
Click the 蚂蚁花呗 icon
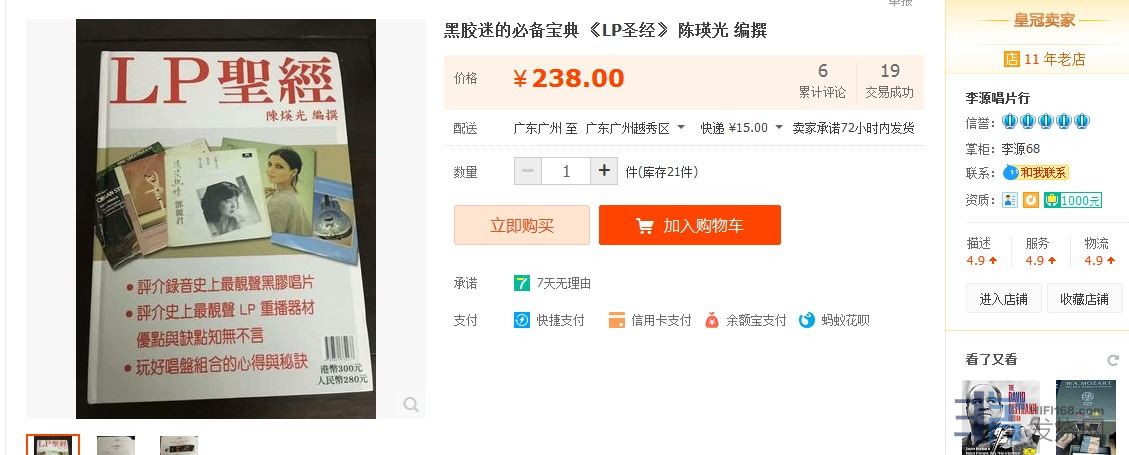pyautogui.click(x=806, y=320)
